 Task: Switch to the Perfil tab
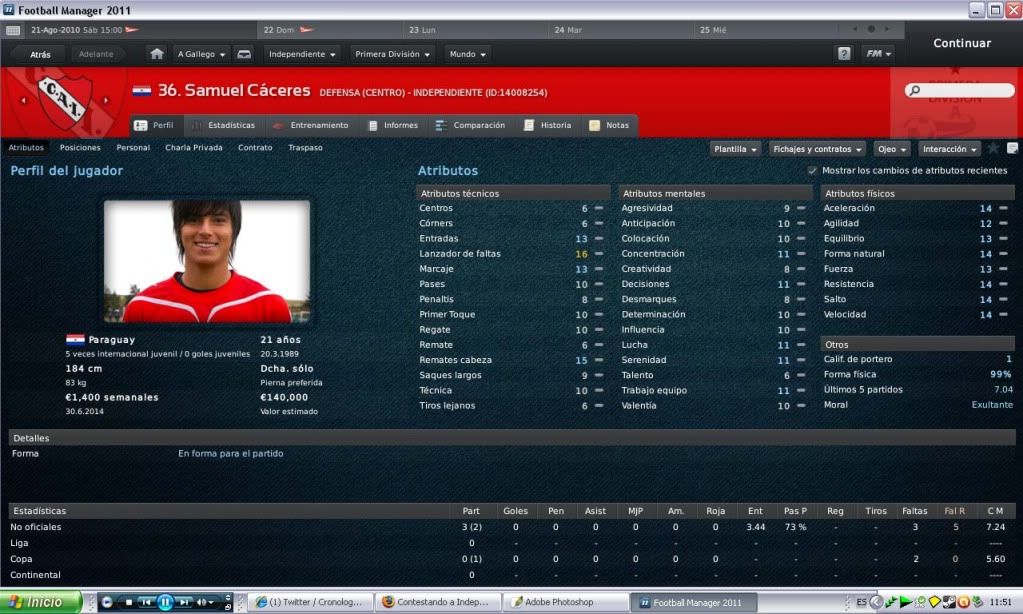coord(156,125)
